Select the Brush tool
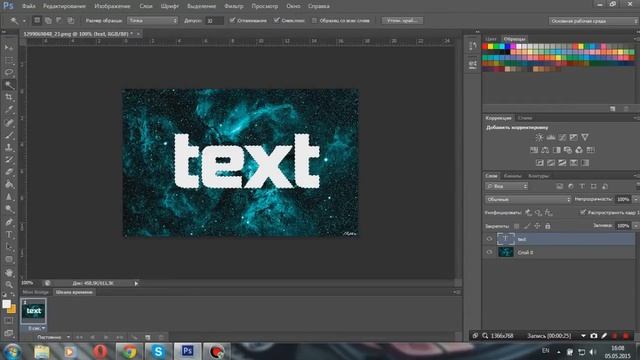This screenshot has width=640, height=360. (x=9, y=135)
